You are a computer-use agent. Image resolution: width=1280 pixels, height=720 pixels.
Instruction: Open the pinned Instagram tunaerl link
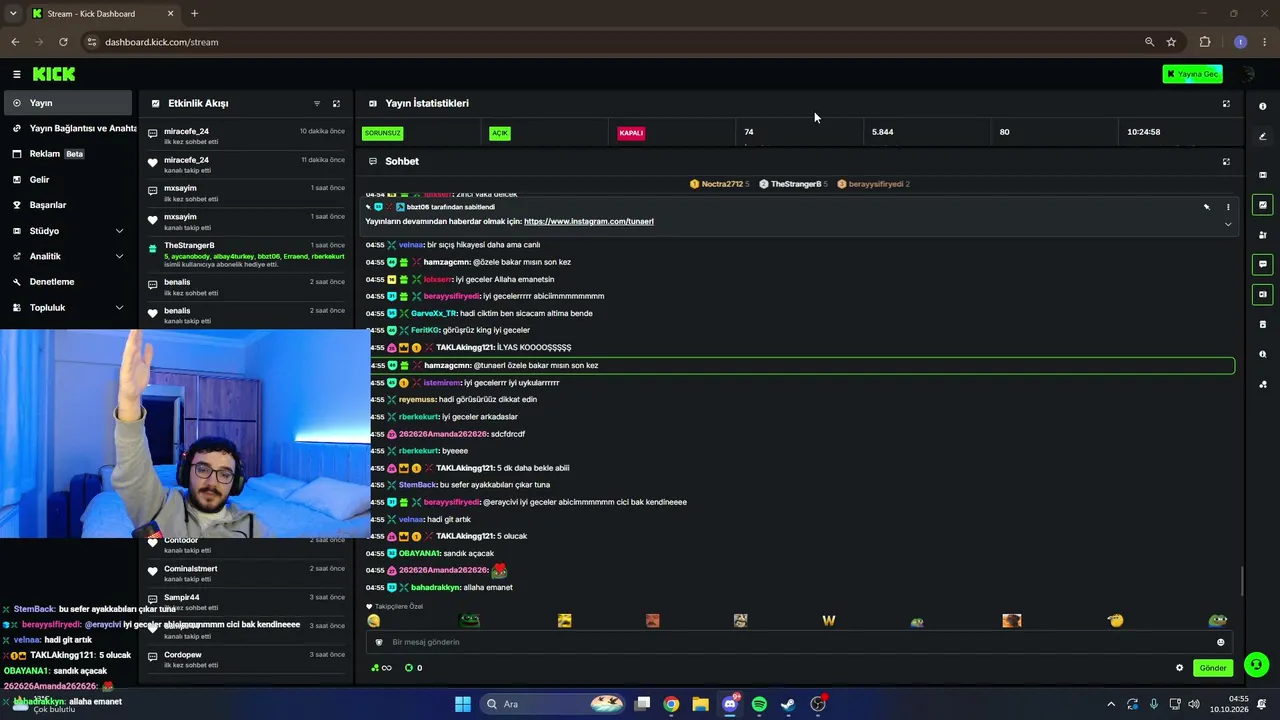tap(588, 221)
